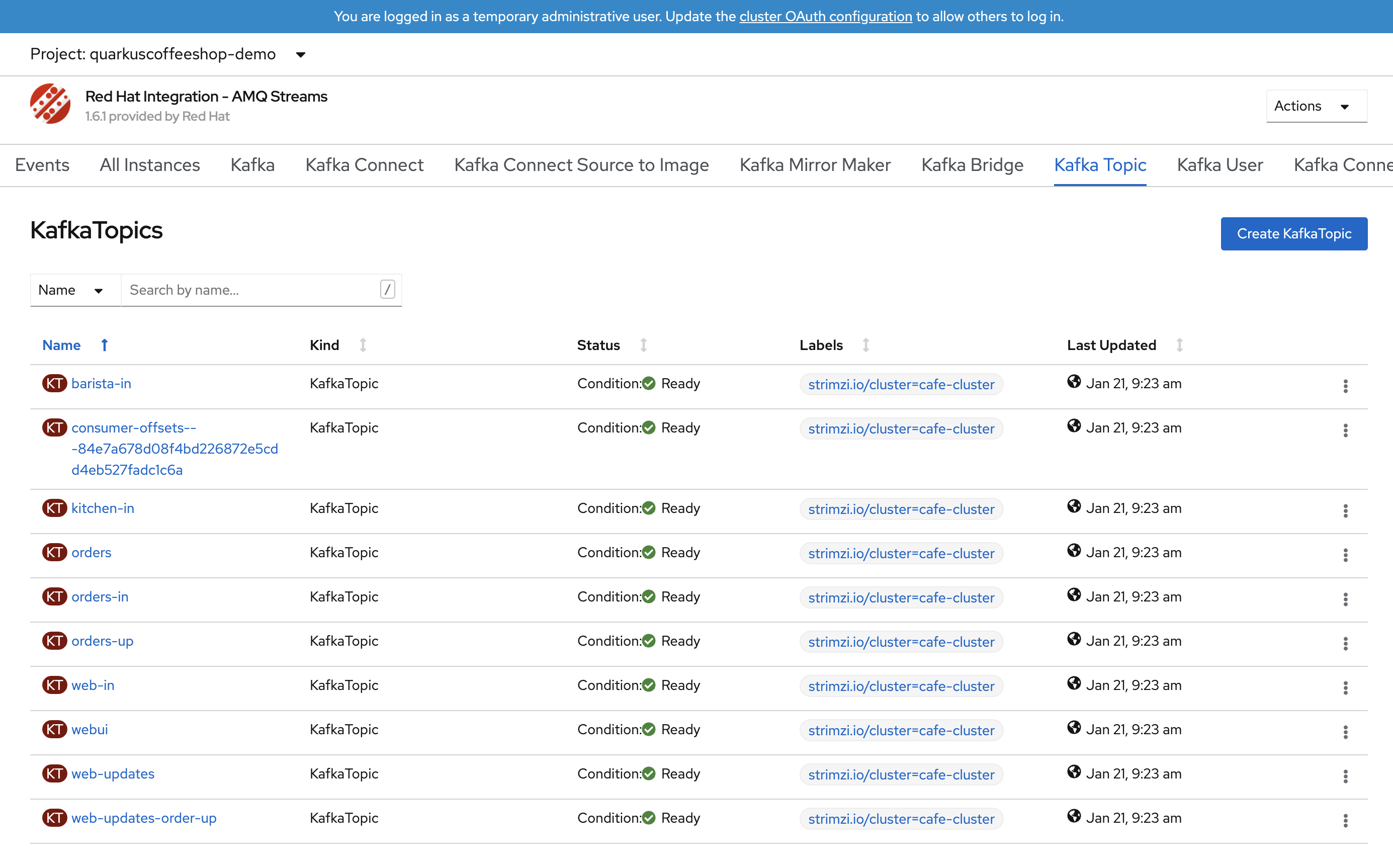Open kebab menu for web-updates-order-up row

[x=1345, y=820]
